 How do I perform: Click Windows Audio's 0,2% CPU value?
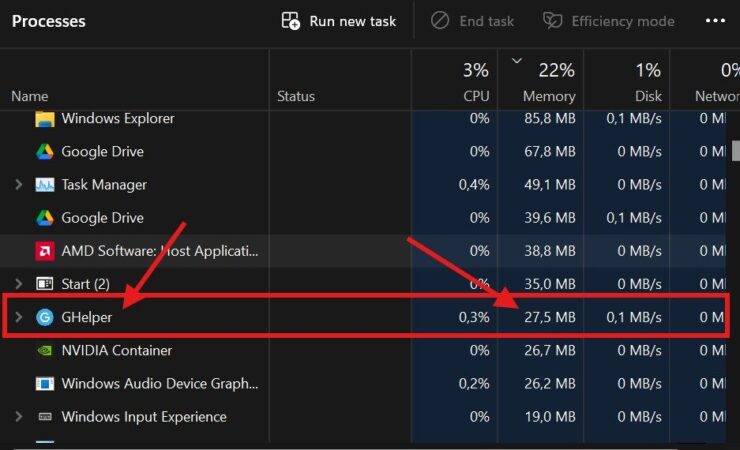coord(474,383)
